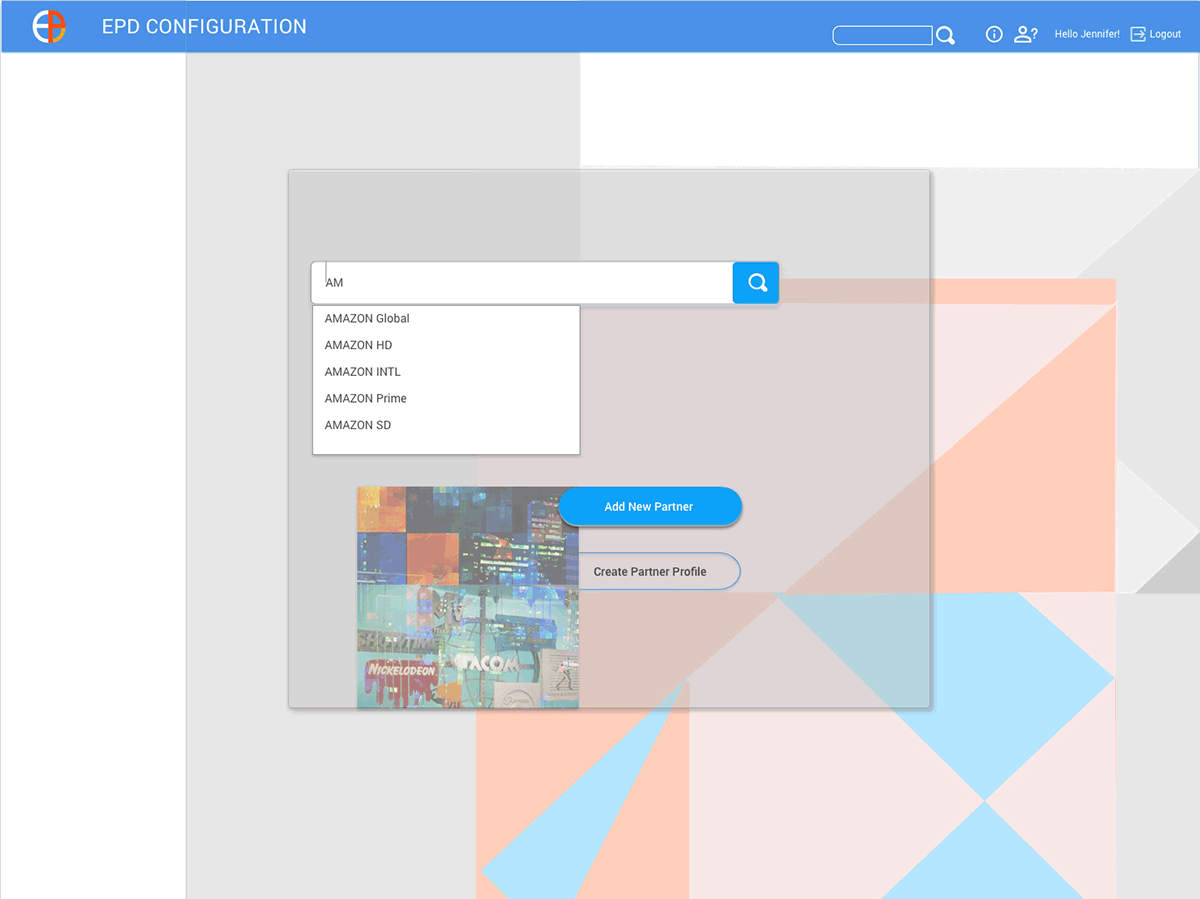Click the Logout icon
1200x899 pixels.
[x=1138, y=35]
